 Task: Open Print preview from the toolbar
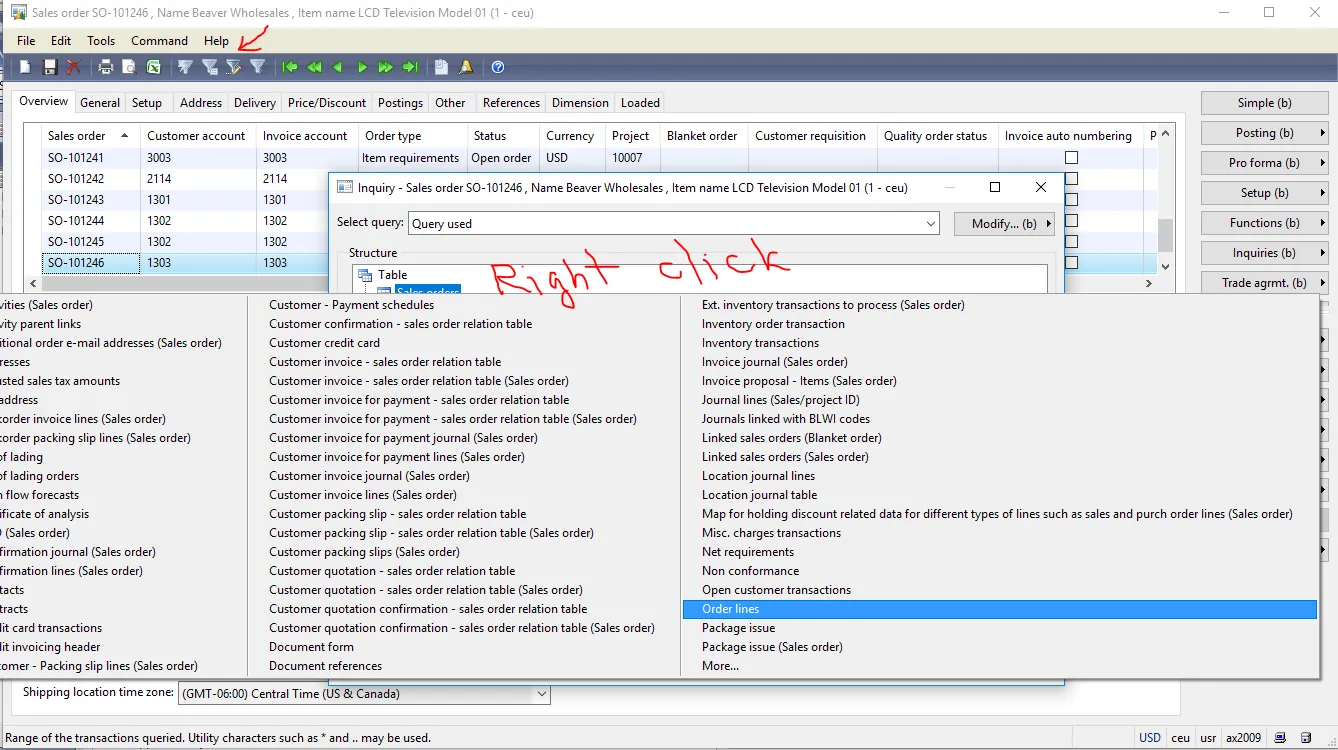(129, 67)
